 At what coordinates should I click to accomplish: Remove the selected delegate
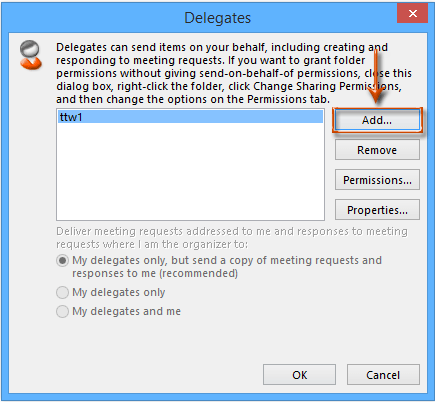(377, 150)
